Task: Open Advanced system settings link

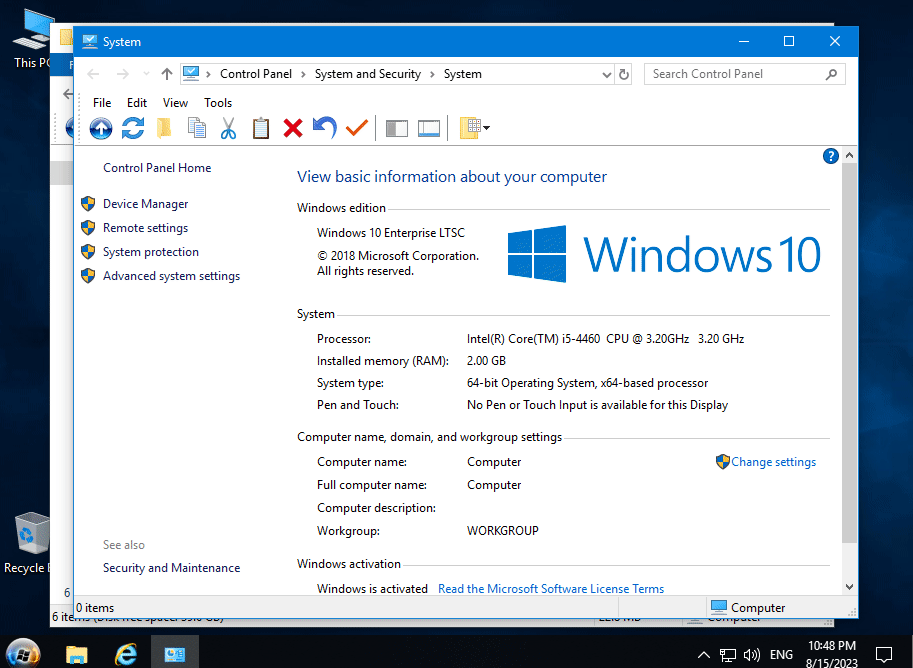Action: [x=171, y=276]
